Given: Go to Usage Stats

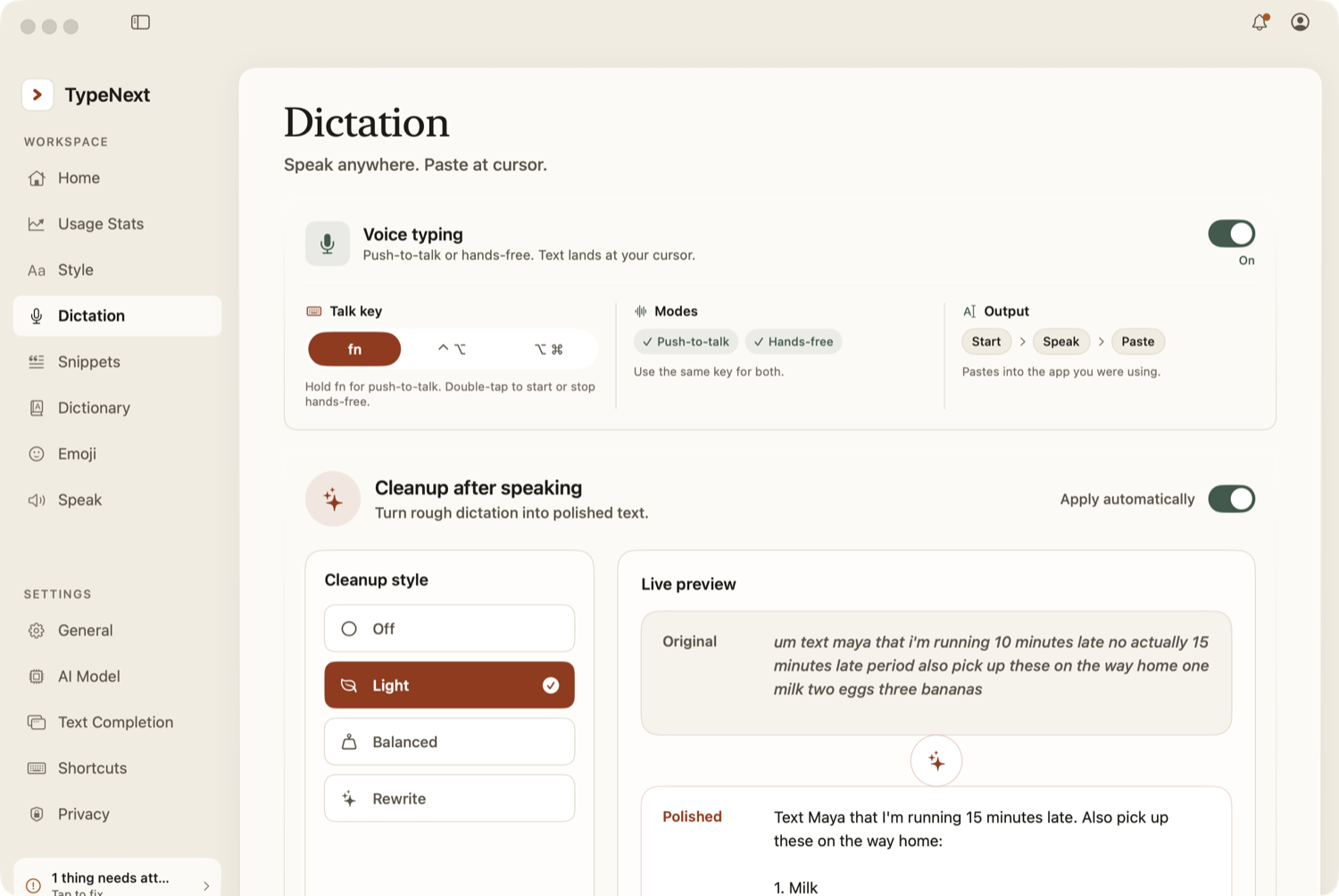Looking at the screenshot, I should 117,224.
